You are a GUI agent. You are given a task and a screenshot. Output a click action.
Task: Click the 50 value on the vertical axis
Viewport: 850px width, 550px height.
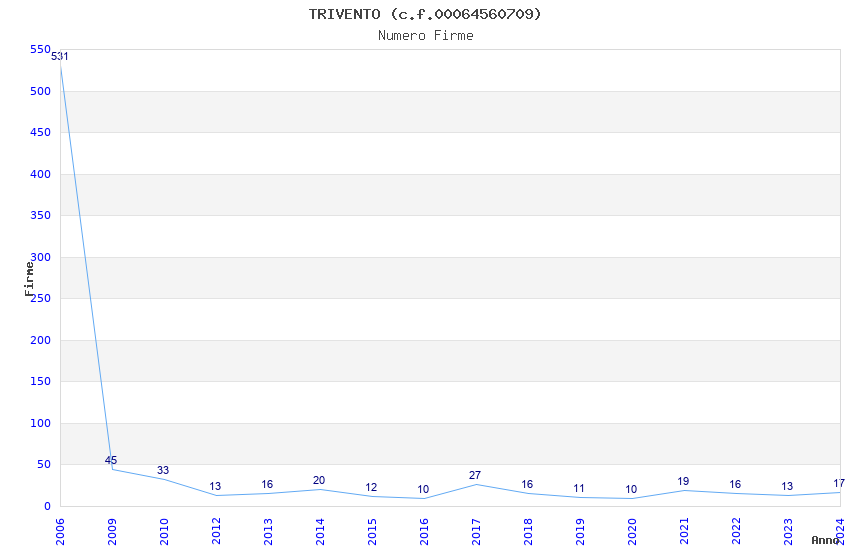(x=44, y=464)
